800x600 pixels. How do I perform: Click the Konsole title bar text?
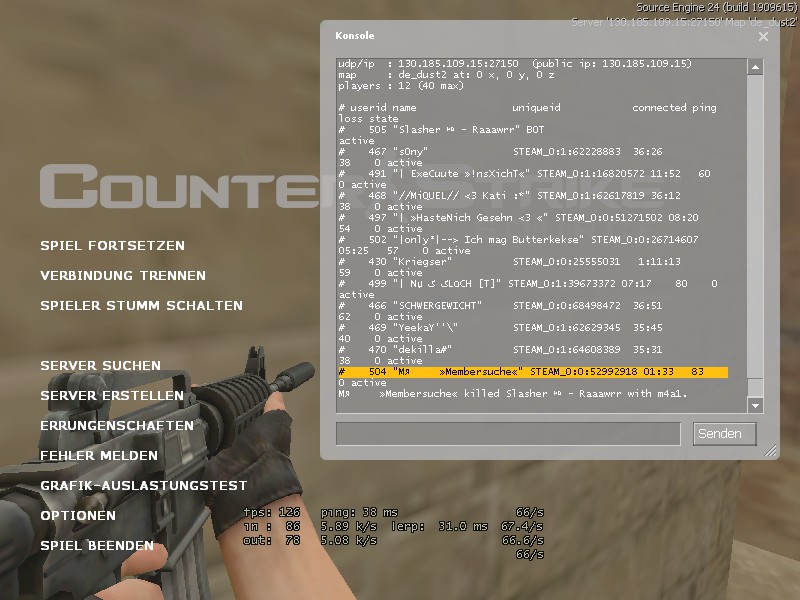coord(355,36)
